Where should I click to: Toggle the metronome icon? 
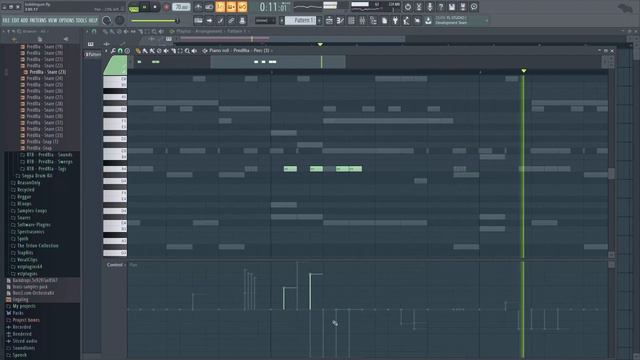point(198,7)
